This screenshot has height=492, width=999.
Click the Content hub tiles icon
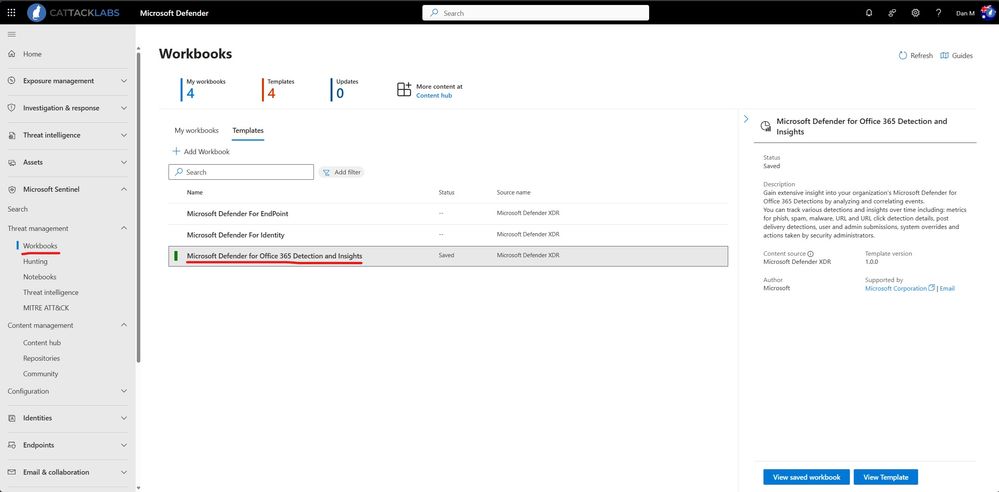pos(404,89)
